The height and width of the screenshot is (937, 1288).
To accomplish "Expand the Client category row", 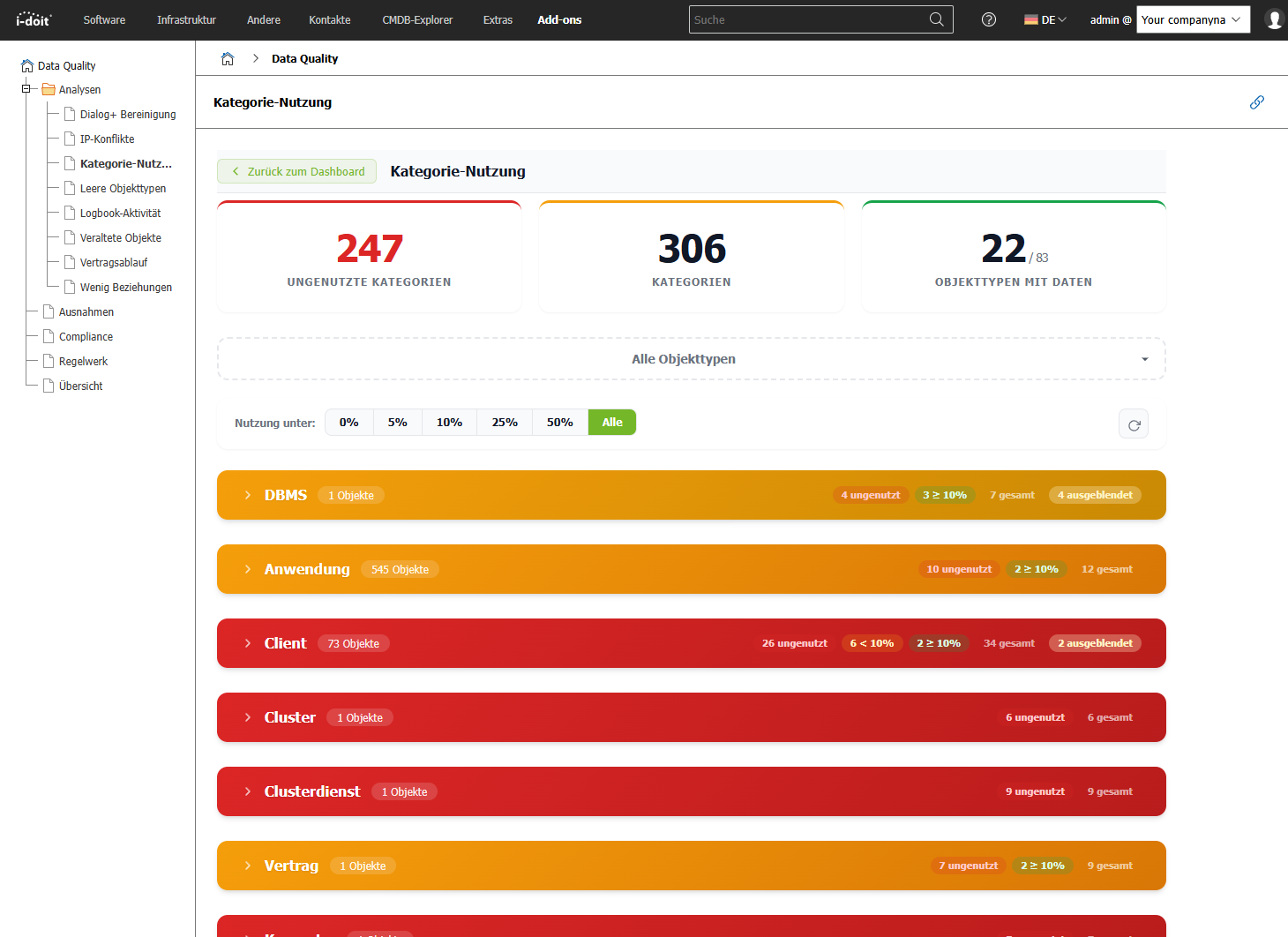I will tap(248, 643).
